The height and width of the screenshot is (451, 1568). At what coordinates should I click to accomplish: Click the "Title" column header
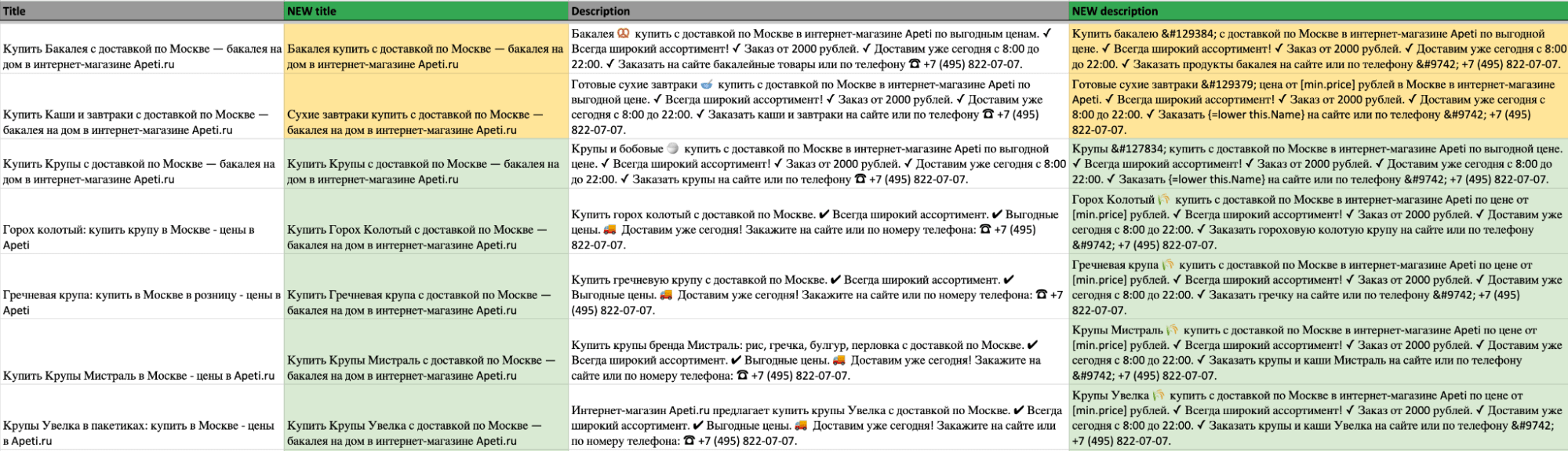coord(141,11)
